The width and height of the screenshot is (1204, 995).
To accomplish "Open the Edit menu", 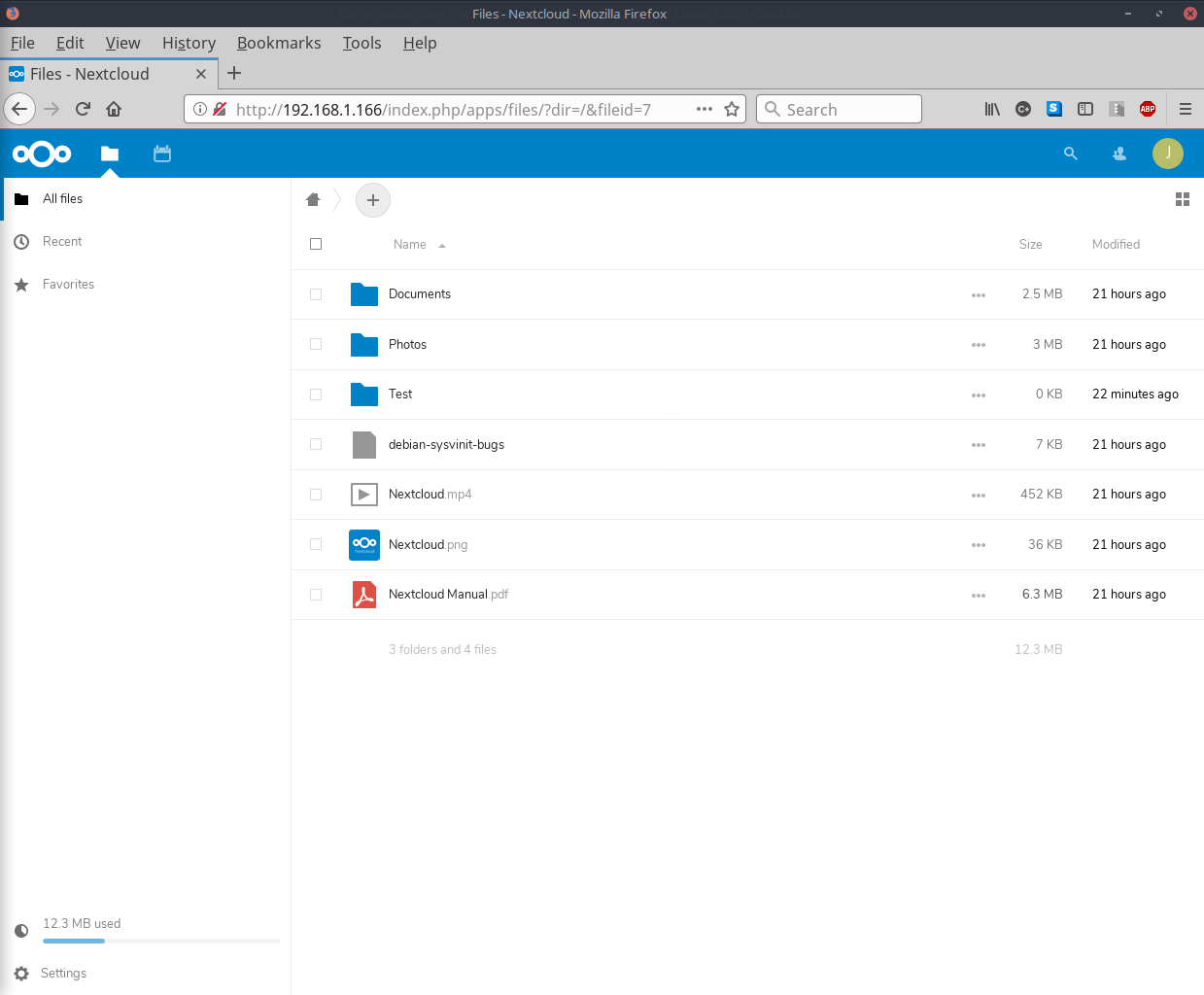I will pyautogui.click(x=70, y=43).
